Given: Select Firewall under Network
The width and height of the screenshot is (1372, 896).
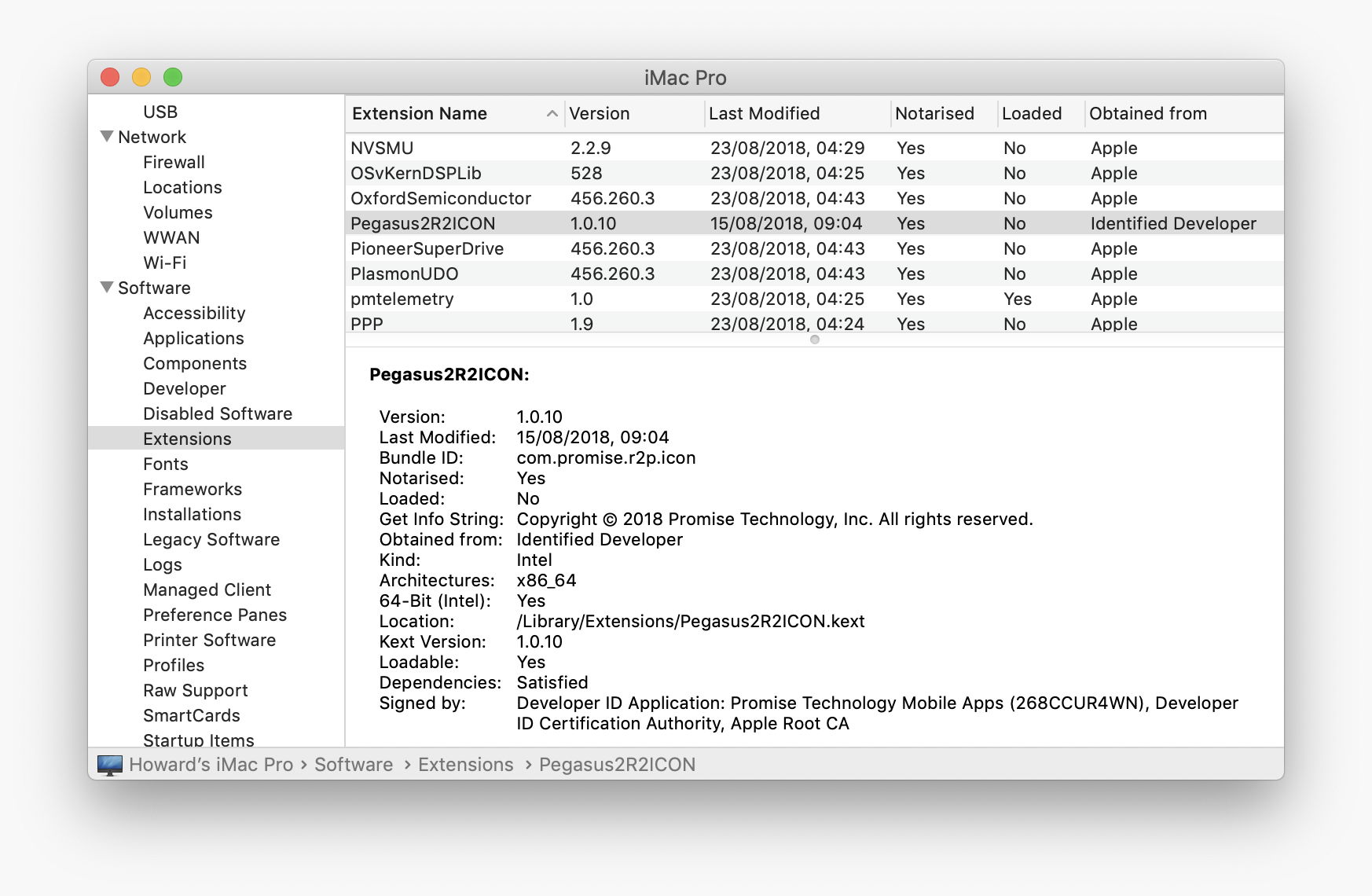Looking at the screenshot, I should tap(174, 162).
